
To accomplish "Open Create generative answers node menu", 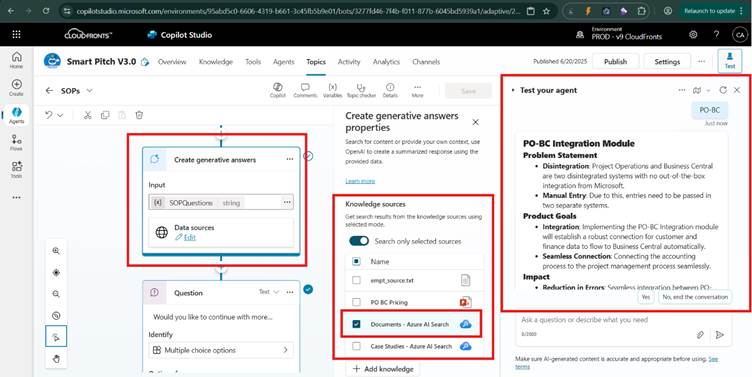I will point(290,159).
